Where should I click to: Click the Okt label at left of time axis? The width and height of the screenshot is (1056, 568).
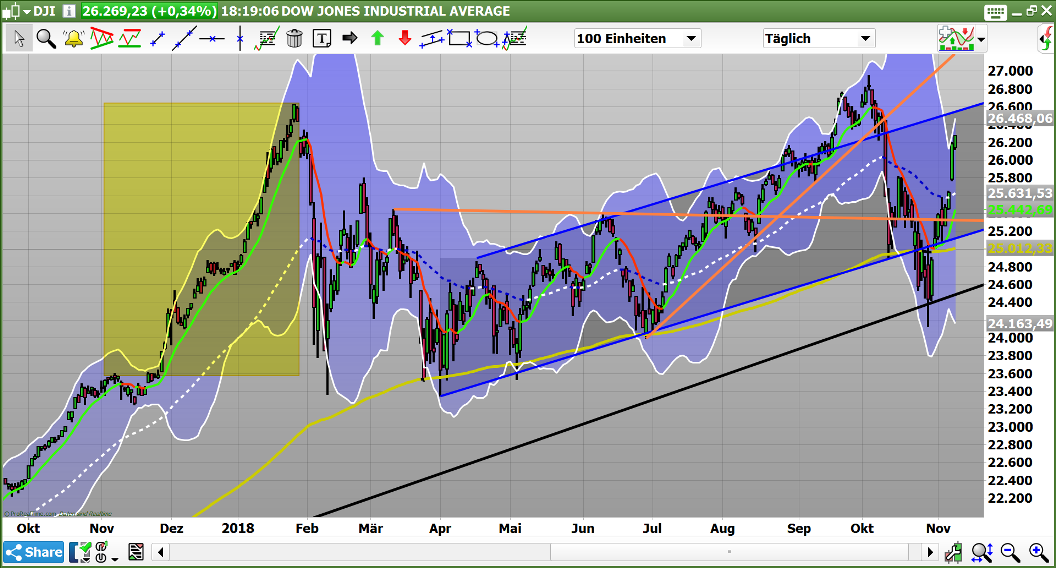(x=28, y=528)
